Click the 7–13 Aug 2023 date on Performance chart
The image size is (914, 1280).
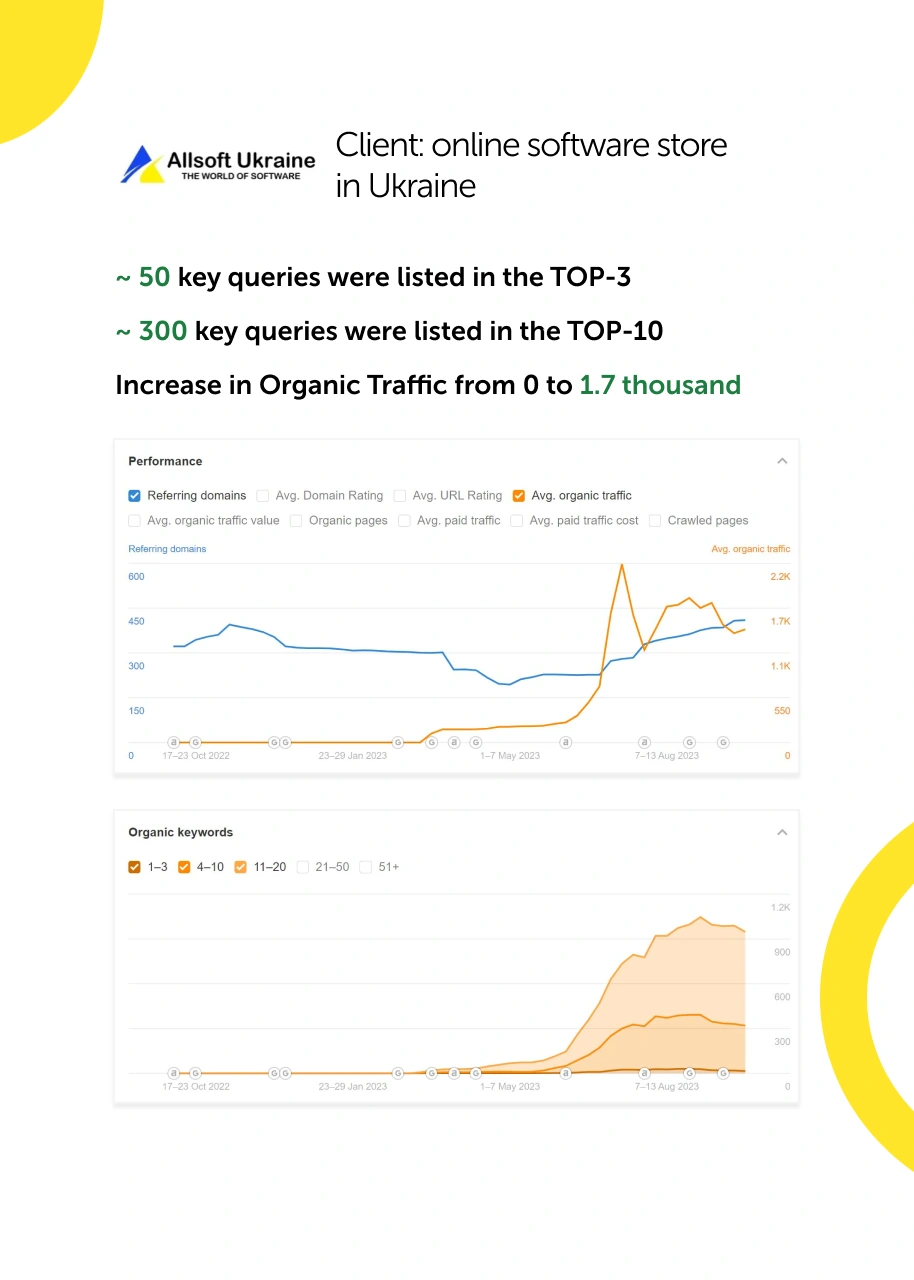pyautogui.click(x=667, y=756)
